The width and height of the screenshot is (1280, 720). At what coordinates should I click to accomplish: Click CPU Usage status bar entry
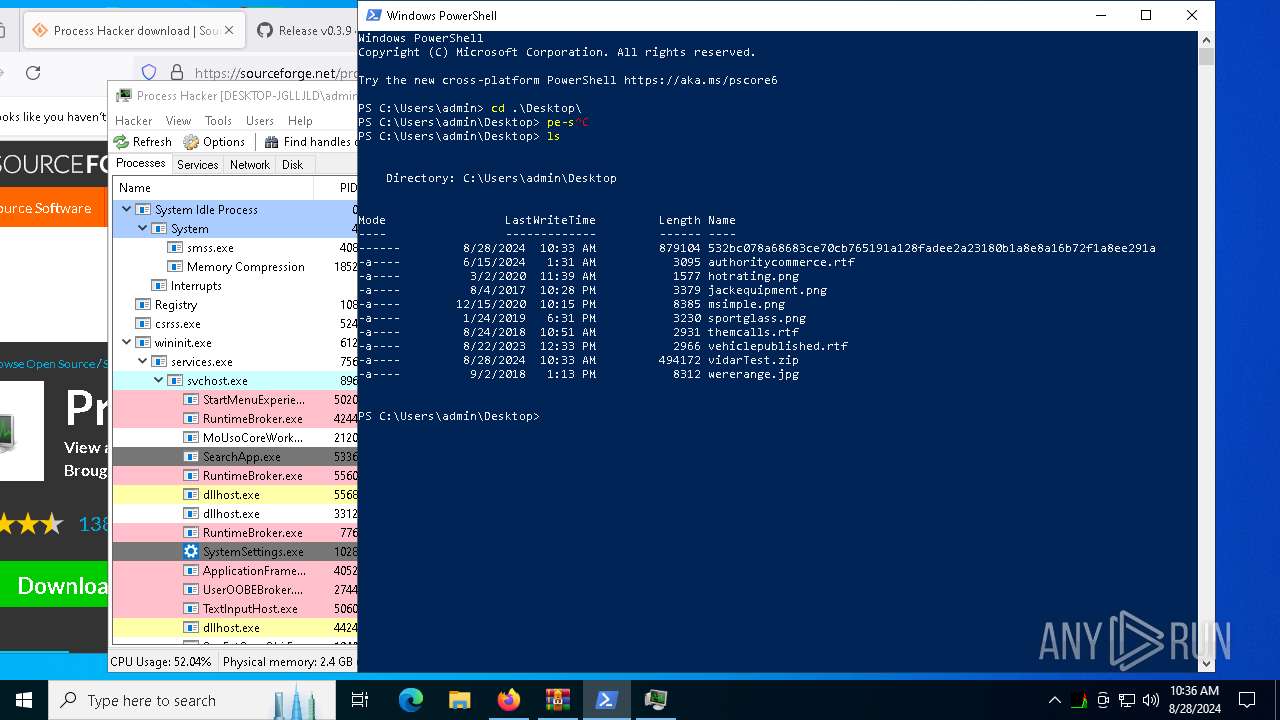coord(161,662)
